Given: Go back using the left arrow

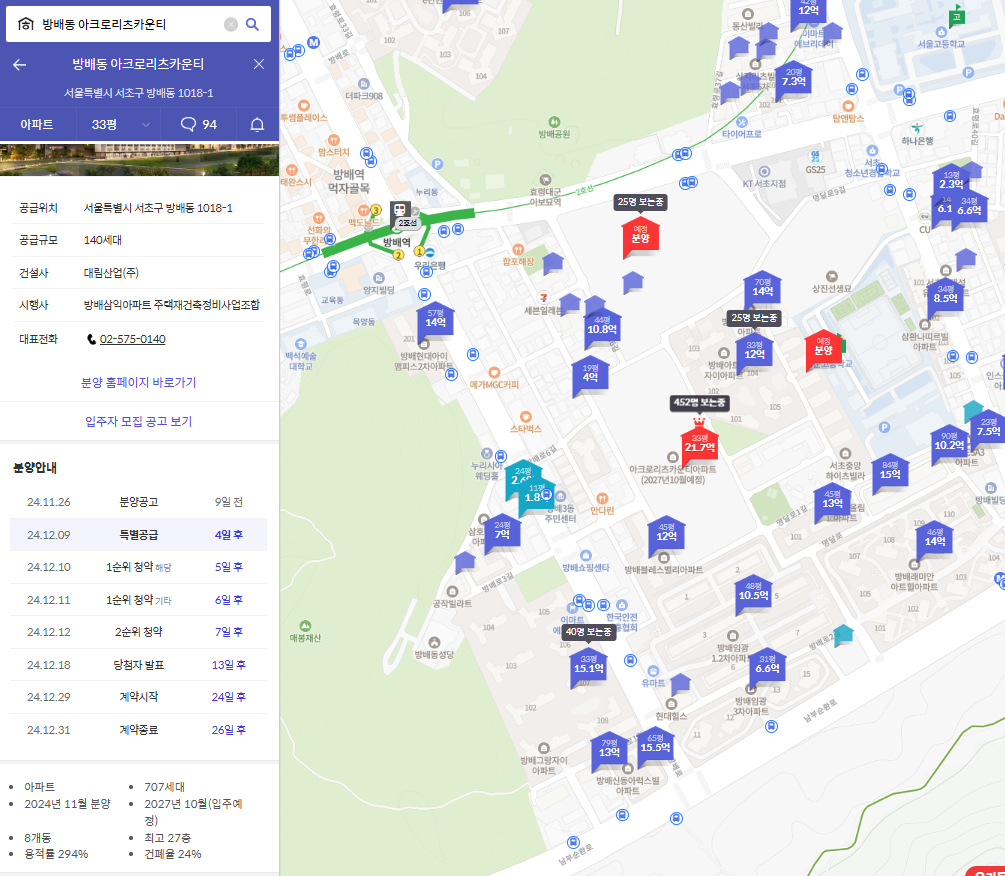Looking at the screenshot, I should [20, 64].
